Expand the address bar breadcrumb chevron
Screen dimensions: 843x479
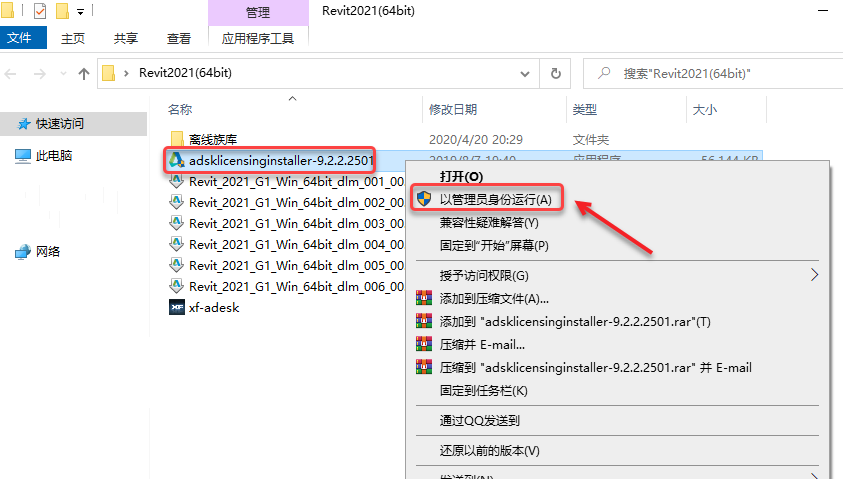point(126,73)
